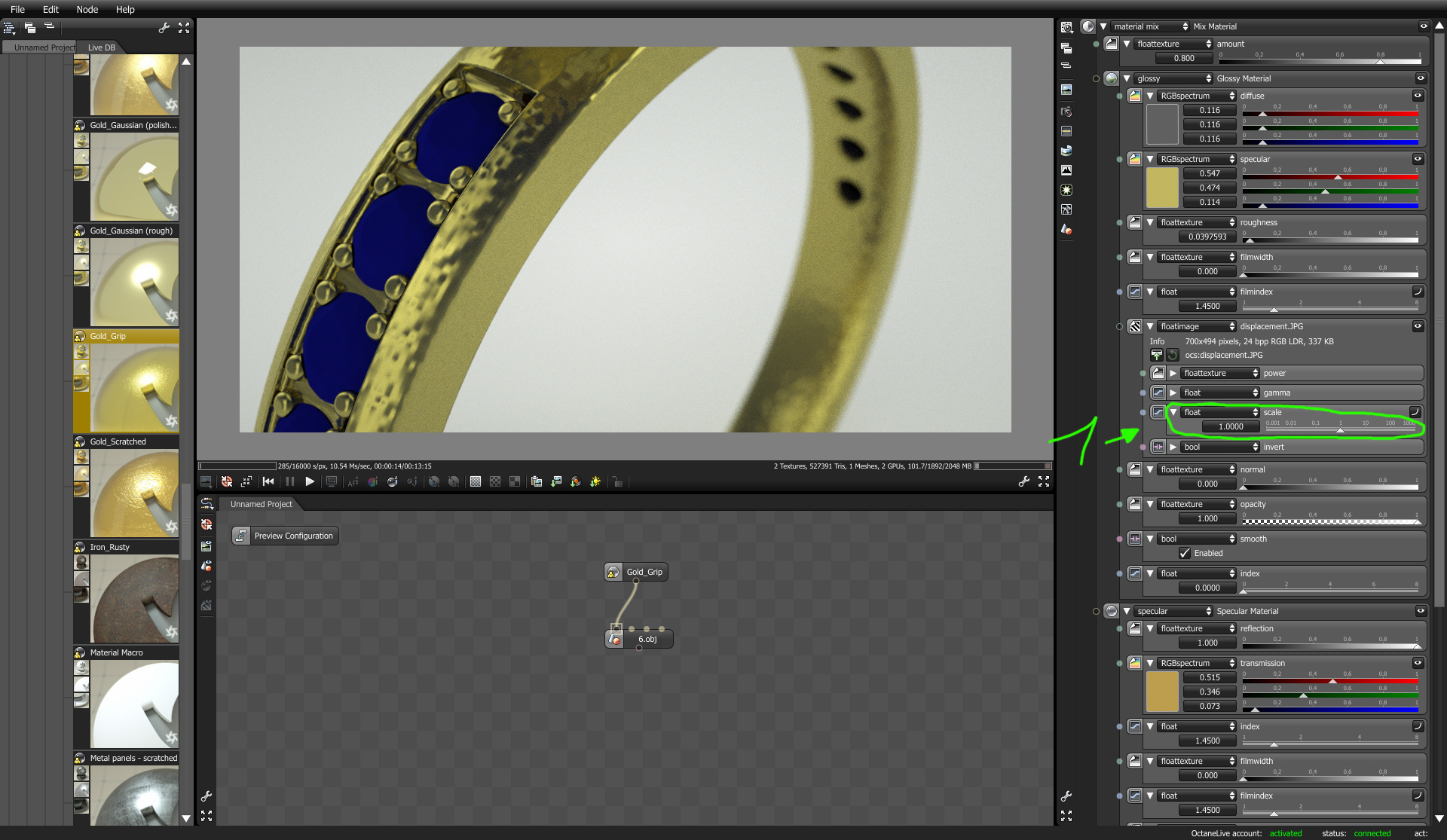Viewport: 1447px width, 840px height.
Task: Click the specular color swatch
Action: click(1161, 188)
